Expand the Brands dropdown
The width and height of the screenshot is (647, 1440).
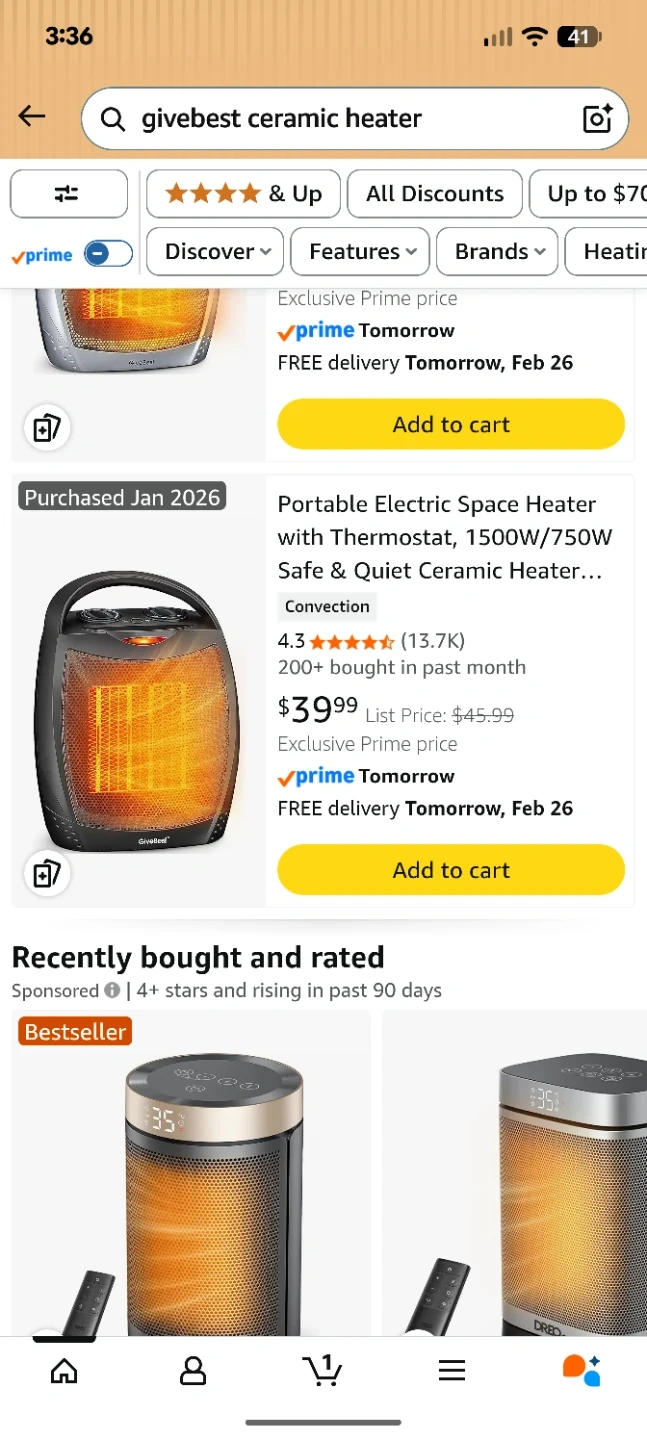[x=500, y=251]
